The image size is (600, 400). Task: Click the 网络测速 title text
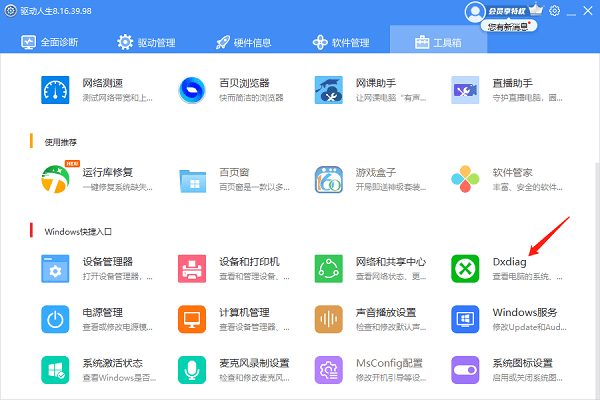click(103, 83)
